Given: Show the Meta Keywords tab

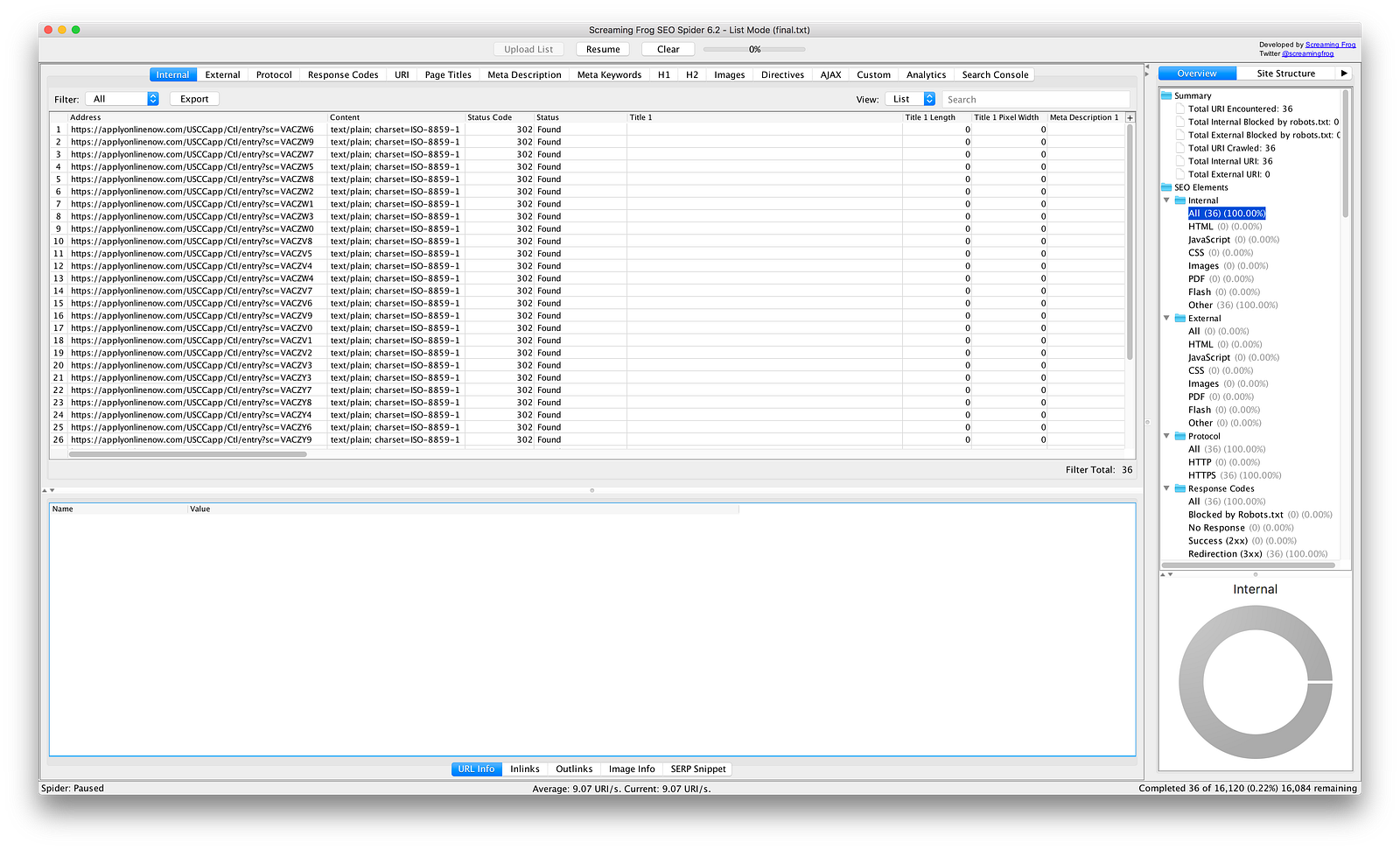Looking at the screenshot, I should pyautogui.click(x=609, y=74).
